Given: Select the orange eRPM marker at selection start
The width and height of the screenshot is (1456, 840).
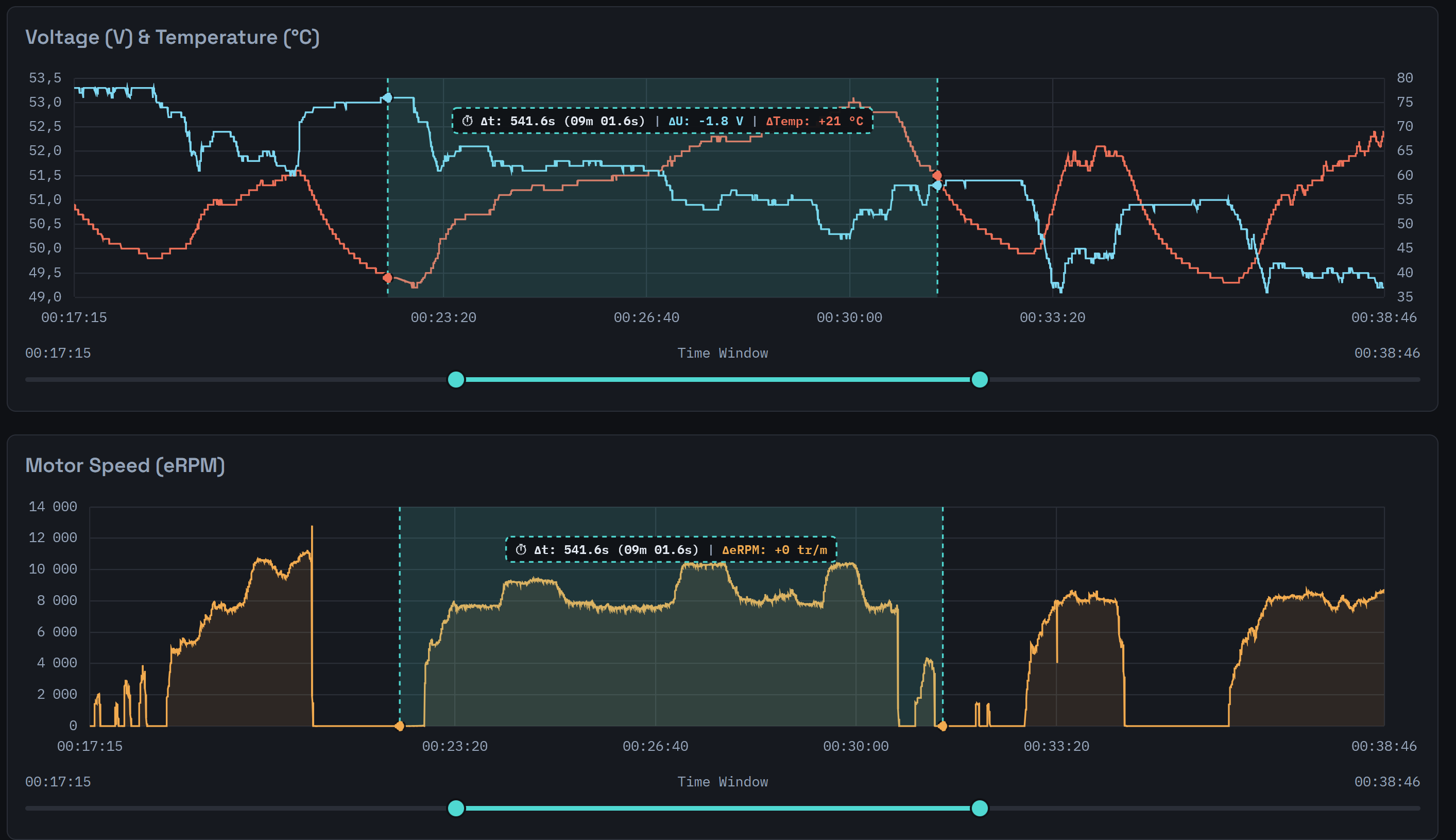Looking at the screenshot, I should tap(400, 726).
